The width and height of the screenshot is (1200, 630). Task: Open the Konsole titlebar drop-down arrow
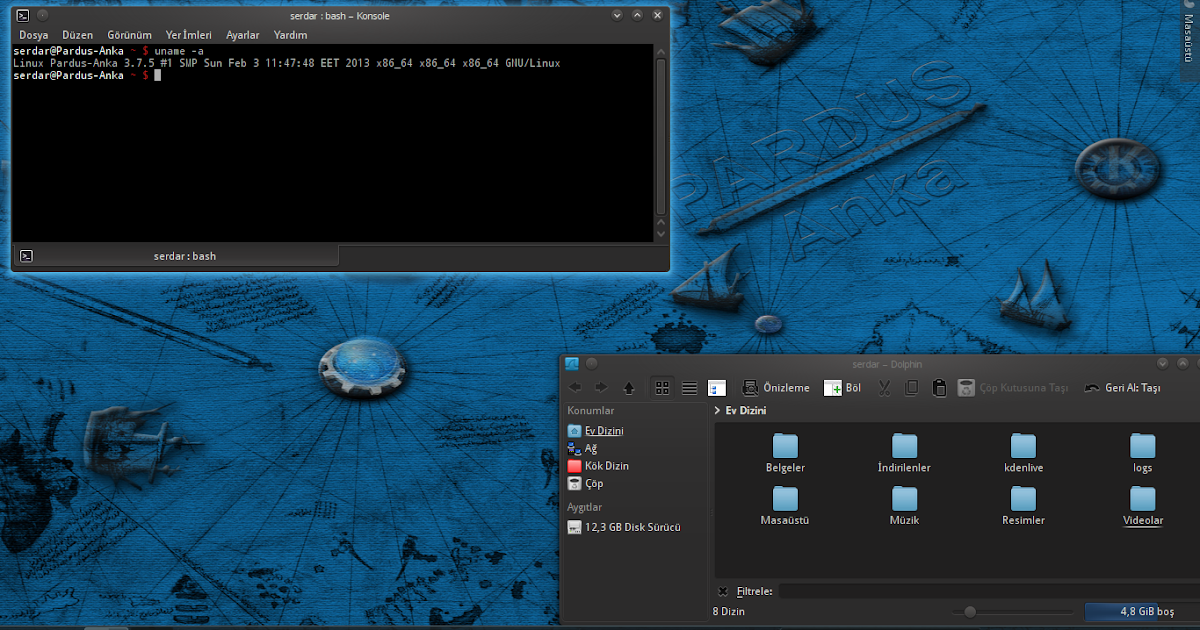[617, 15]
